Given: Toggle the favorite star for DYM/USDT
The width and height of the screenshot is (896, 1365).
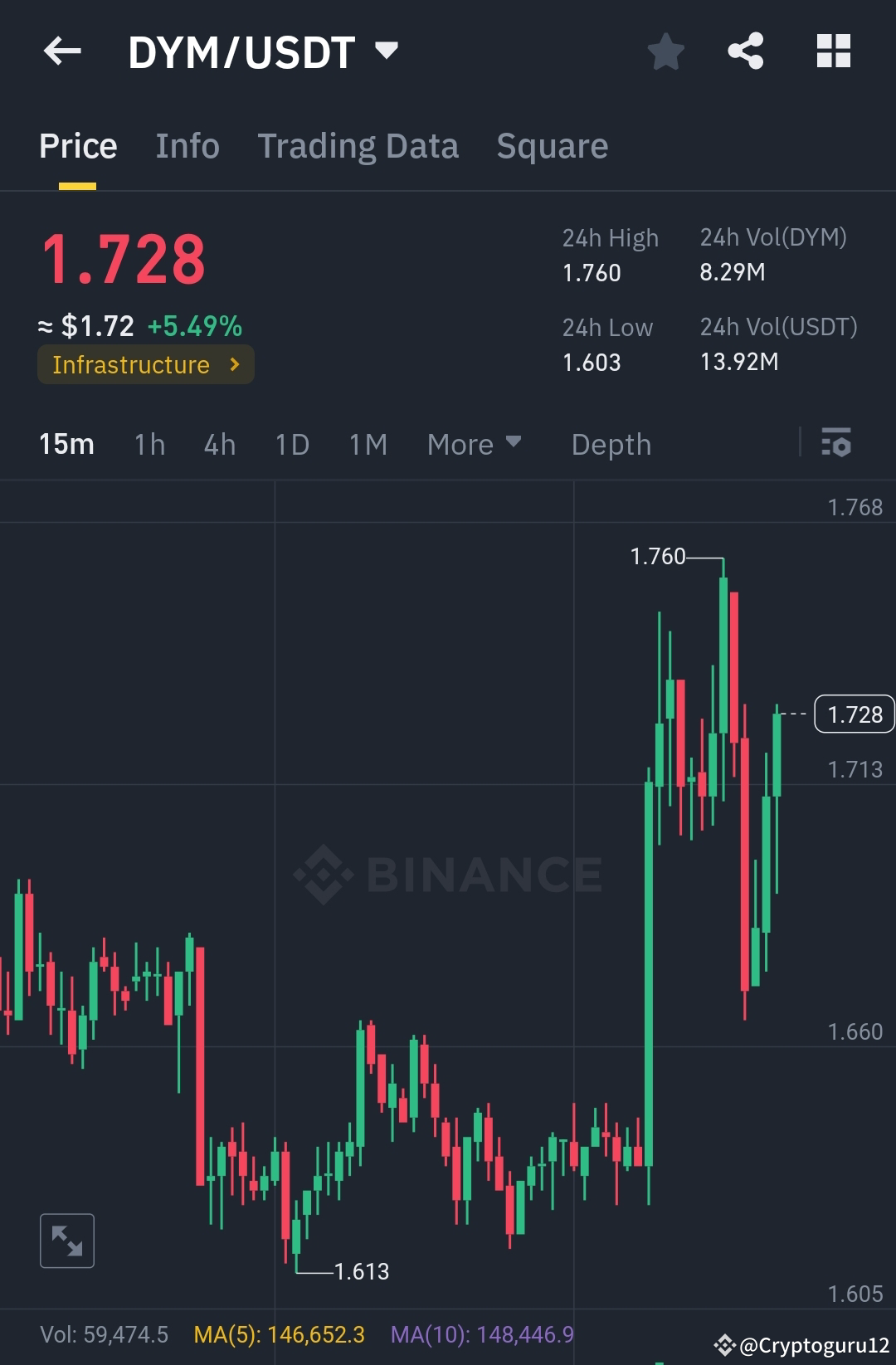Looking at the screenshot, I should pos(665,51).
